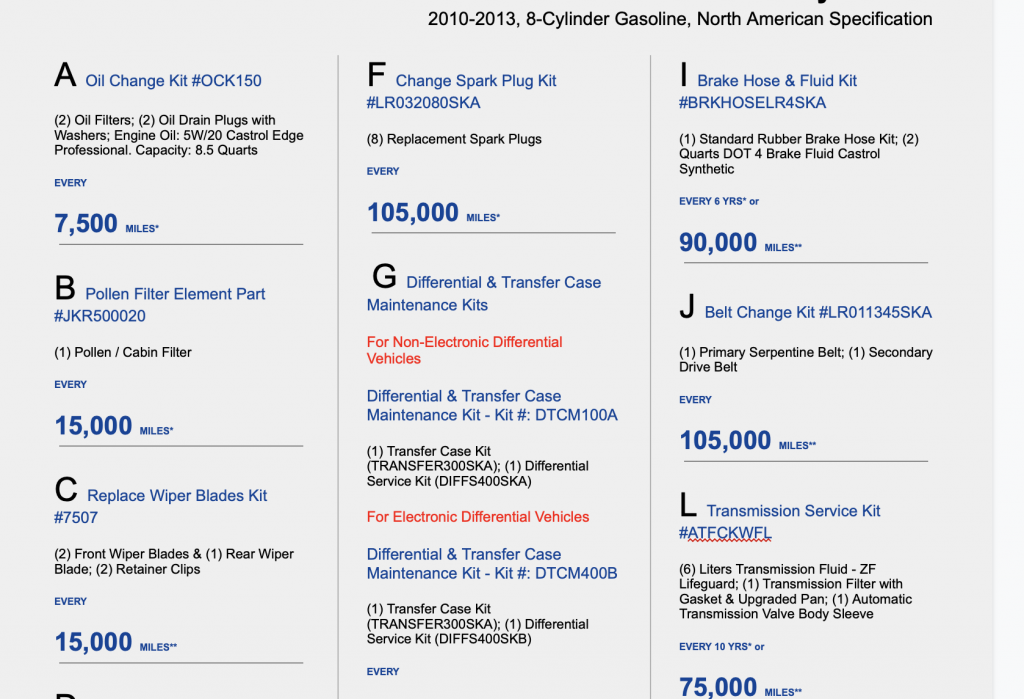Click 'For Electronic Differential Vehicles' red text
This screenshot has width=1024, height=699.
coord(477,517)
